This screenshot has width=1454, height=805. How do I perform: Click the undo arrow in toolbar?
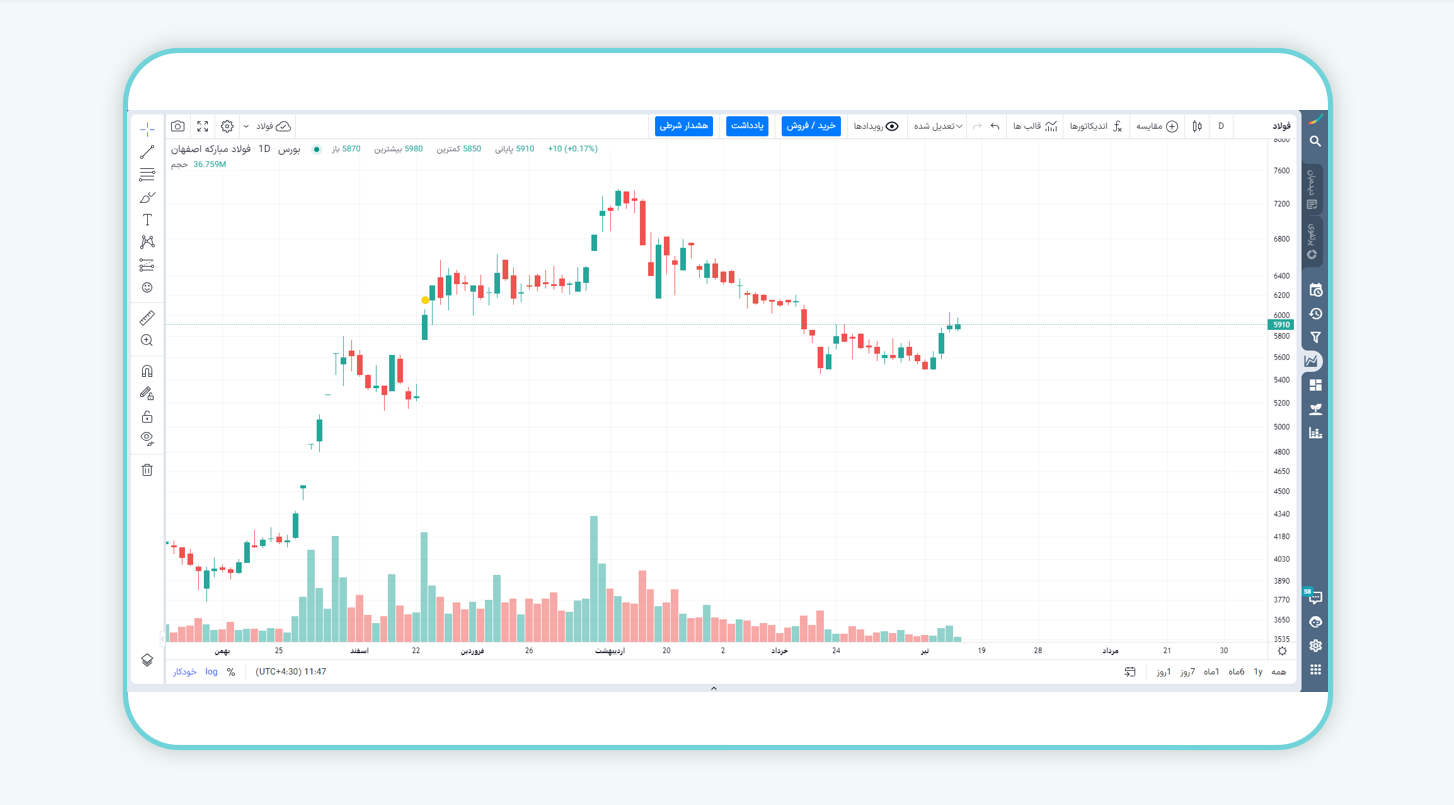click(x=995, y=126)
